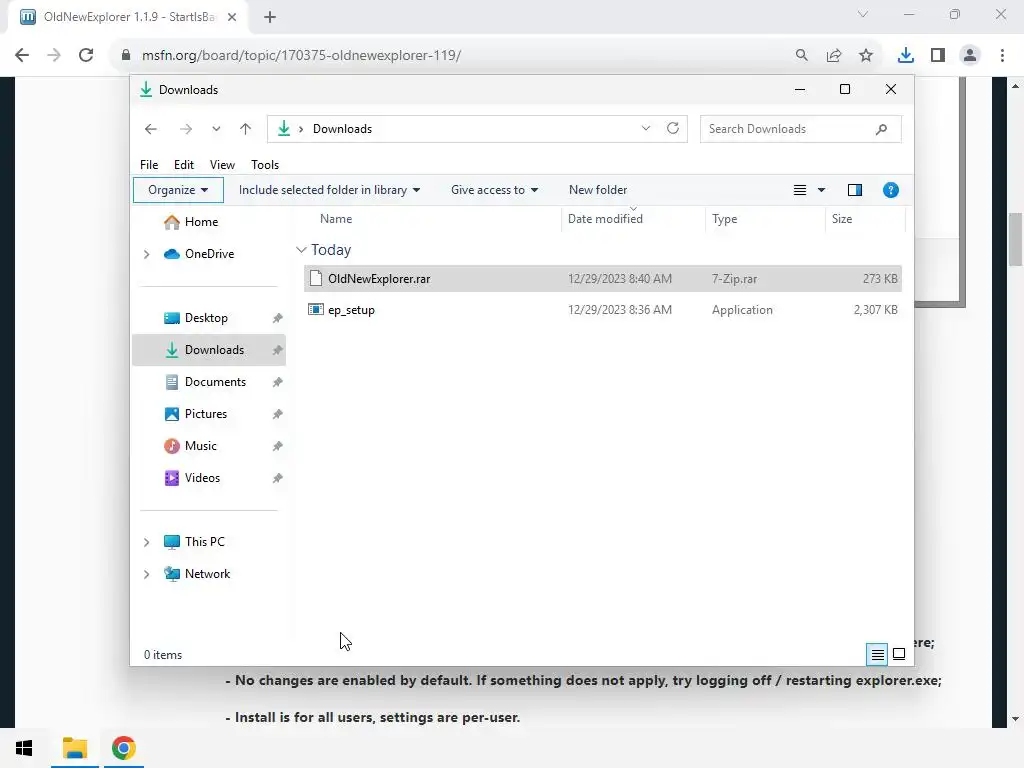Open Include selected folder in library
Viewport: 1024px width, 768px height.
pyautogui.click(x=329, y=190)
